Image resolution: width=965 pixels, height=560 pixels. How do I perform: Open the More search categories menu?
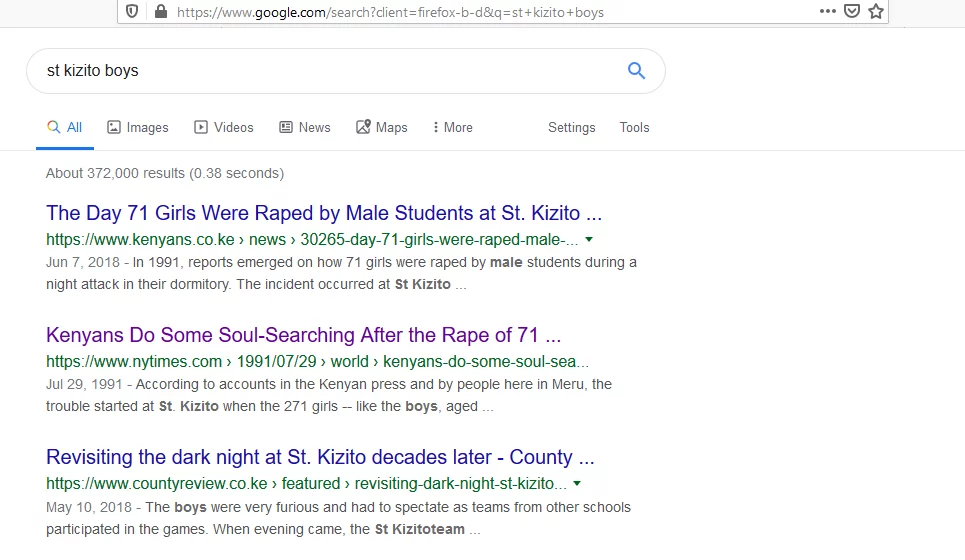453,127
